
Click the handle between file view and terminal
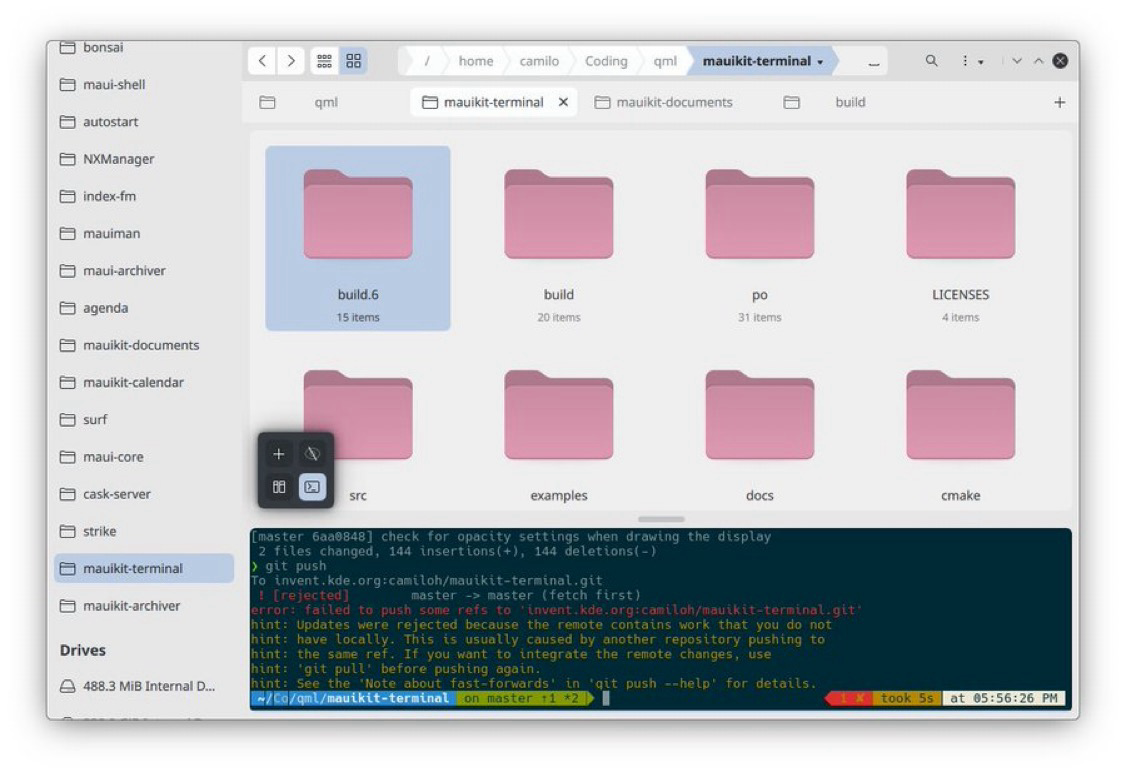[661, 519]
